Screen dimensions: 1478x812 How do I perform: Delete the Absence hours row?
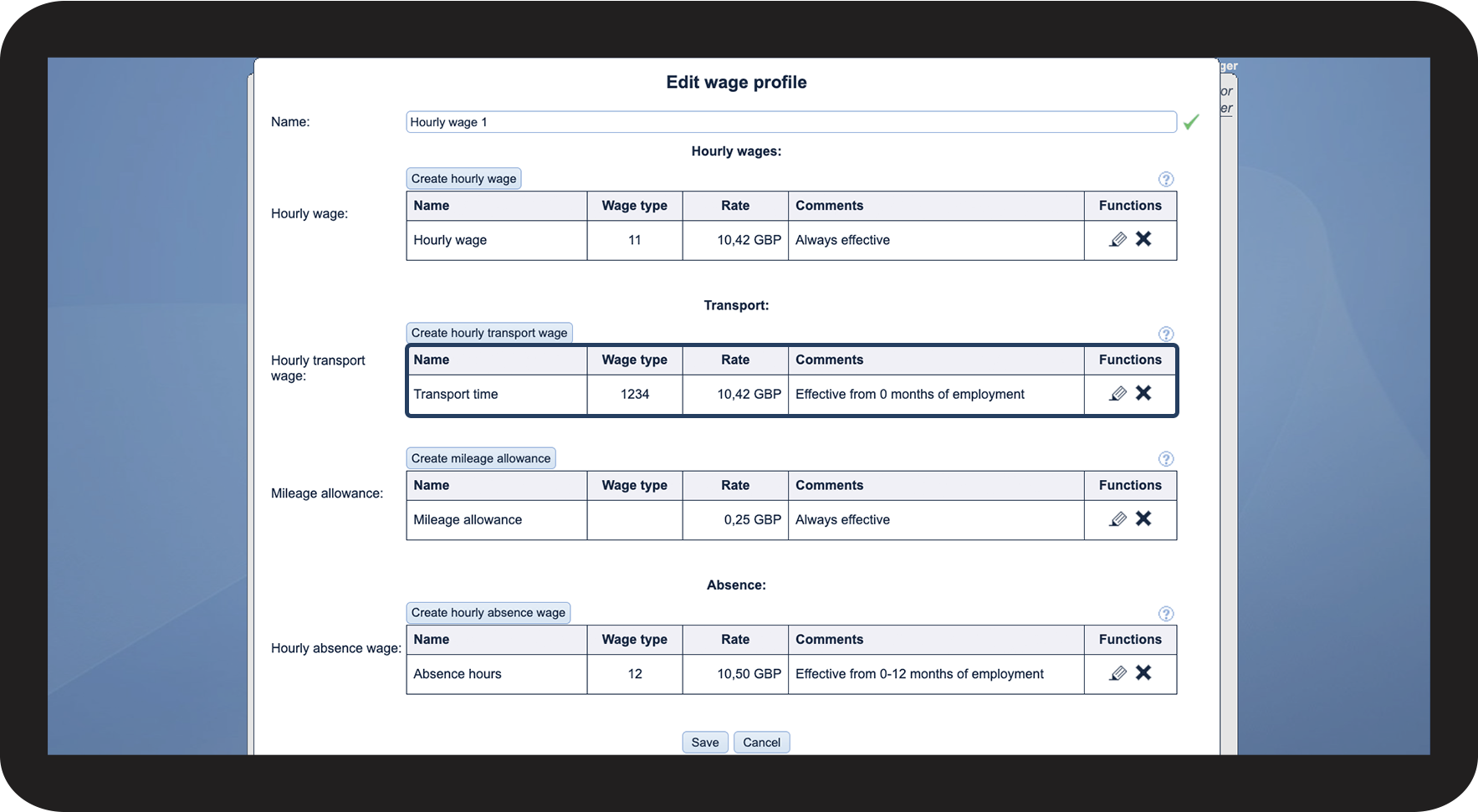1143,672
